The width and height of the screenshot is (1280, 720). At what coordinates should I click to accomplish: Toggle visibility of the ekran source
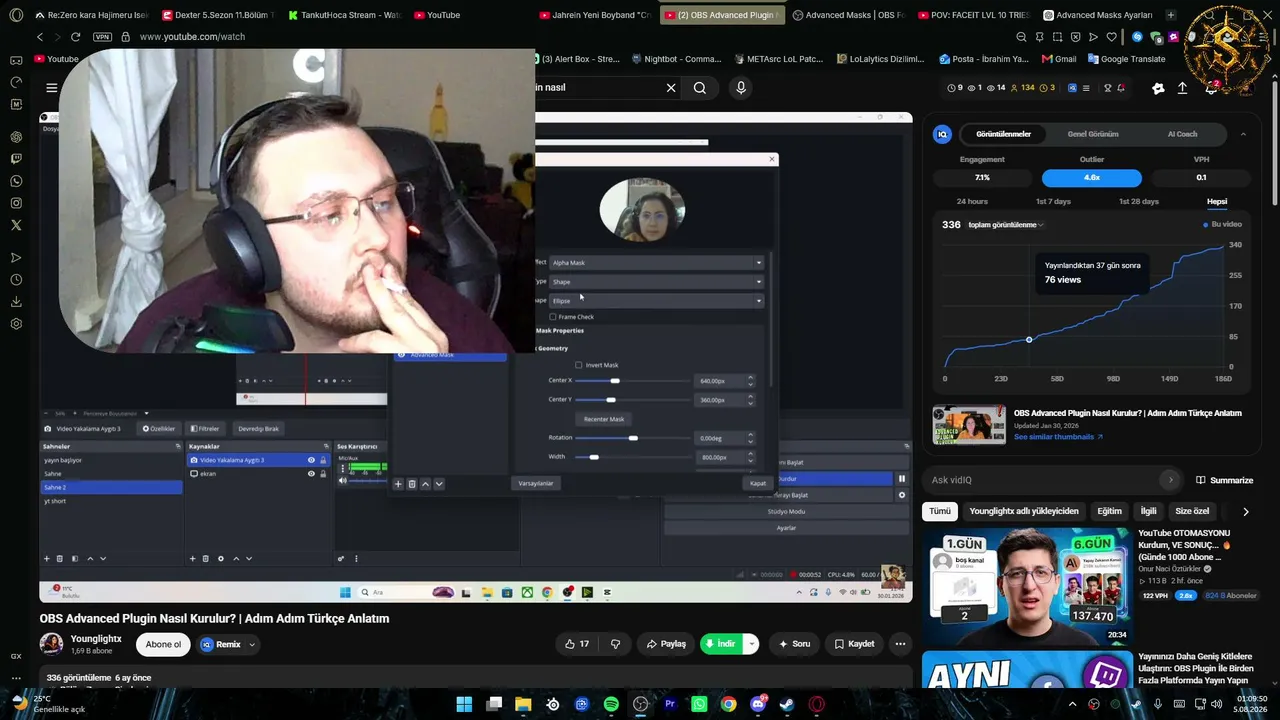tap(311, 473)
